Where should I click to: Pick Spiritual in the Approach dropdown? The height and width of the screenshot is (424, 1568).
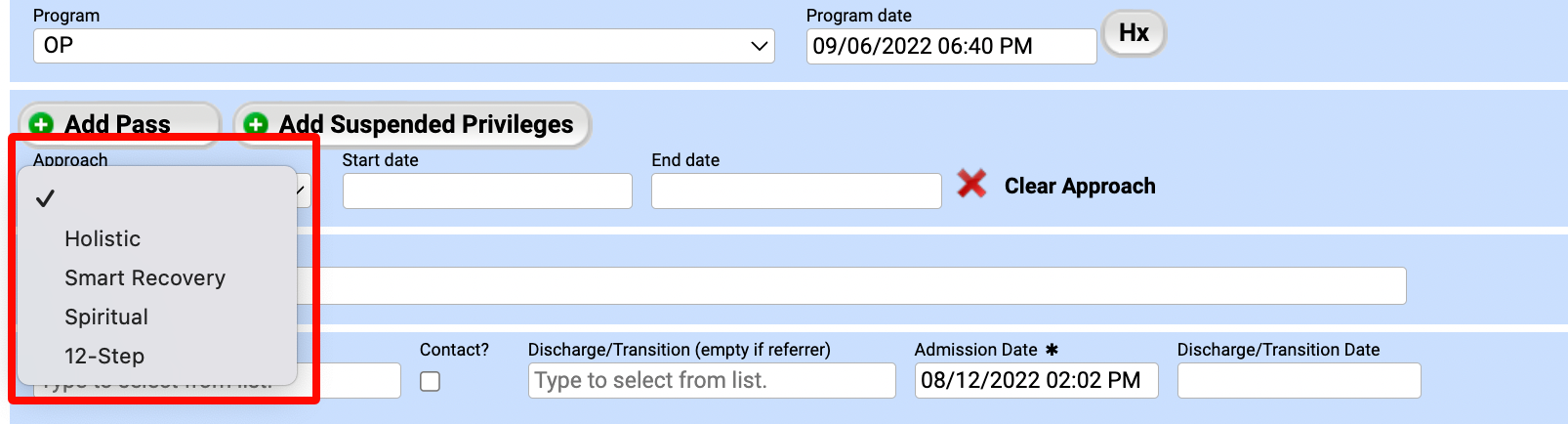[106, 317]
